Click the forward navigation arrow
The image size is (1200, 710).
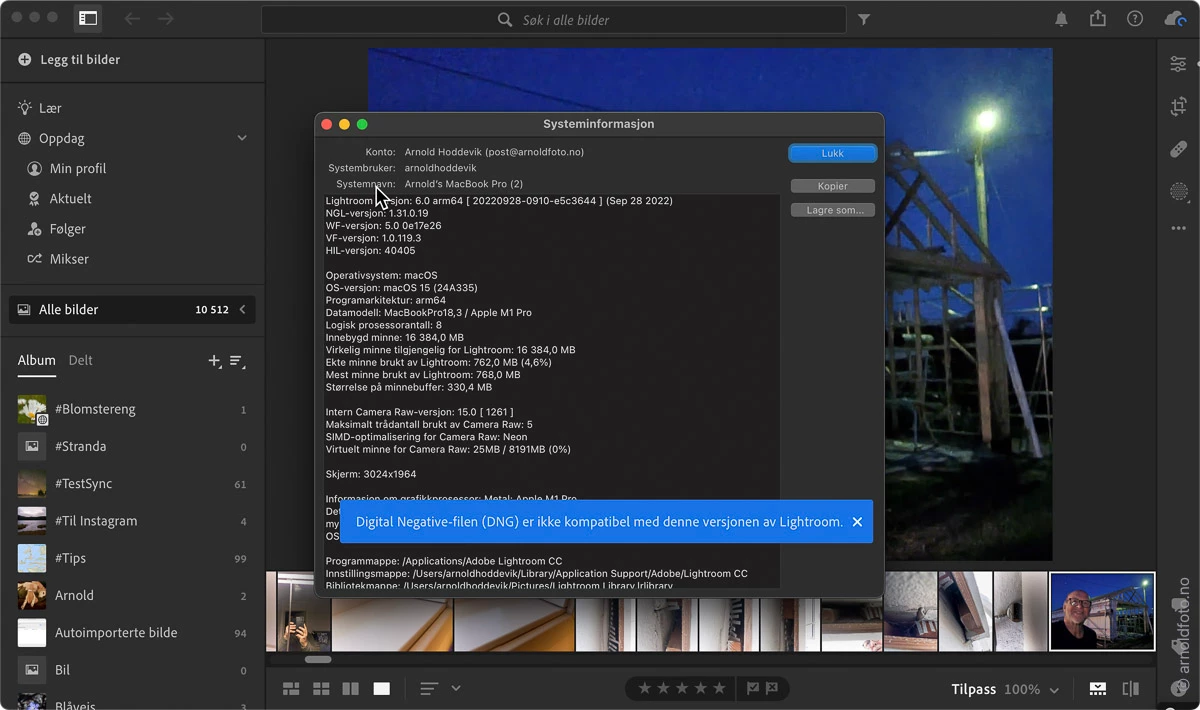[x=165, y=19]
